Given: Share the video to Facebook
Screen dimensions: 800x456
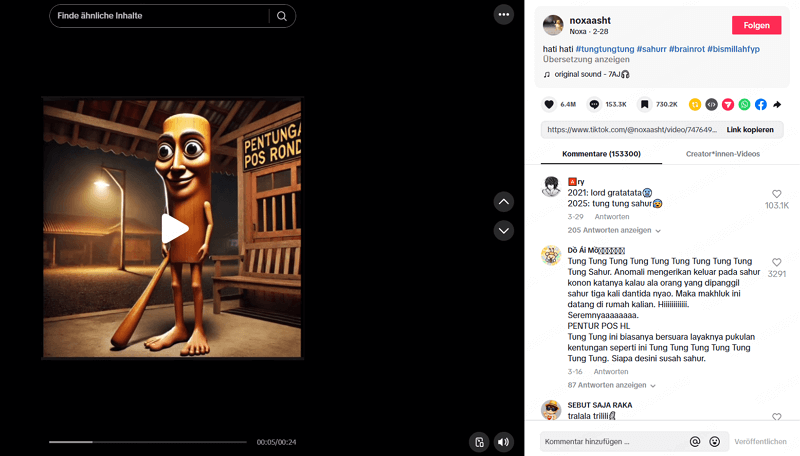Looking at the screenshot, I should click(761, 105).
